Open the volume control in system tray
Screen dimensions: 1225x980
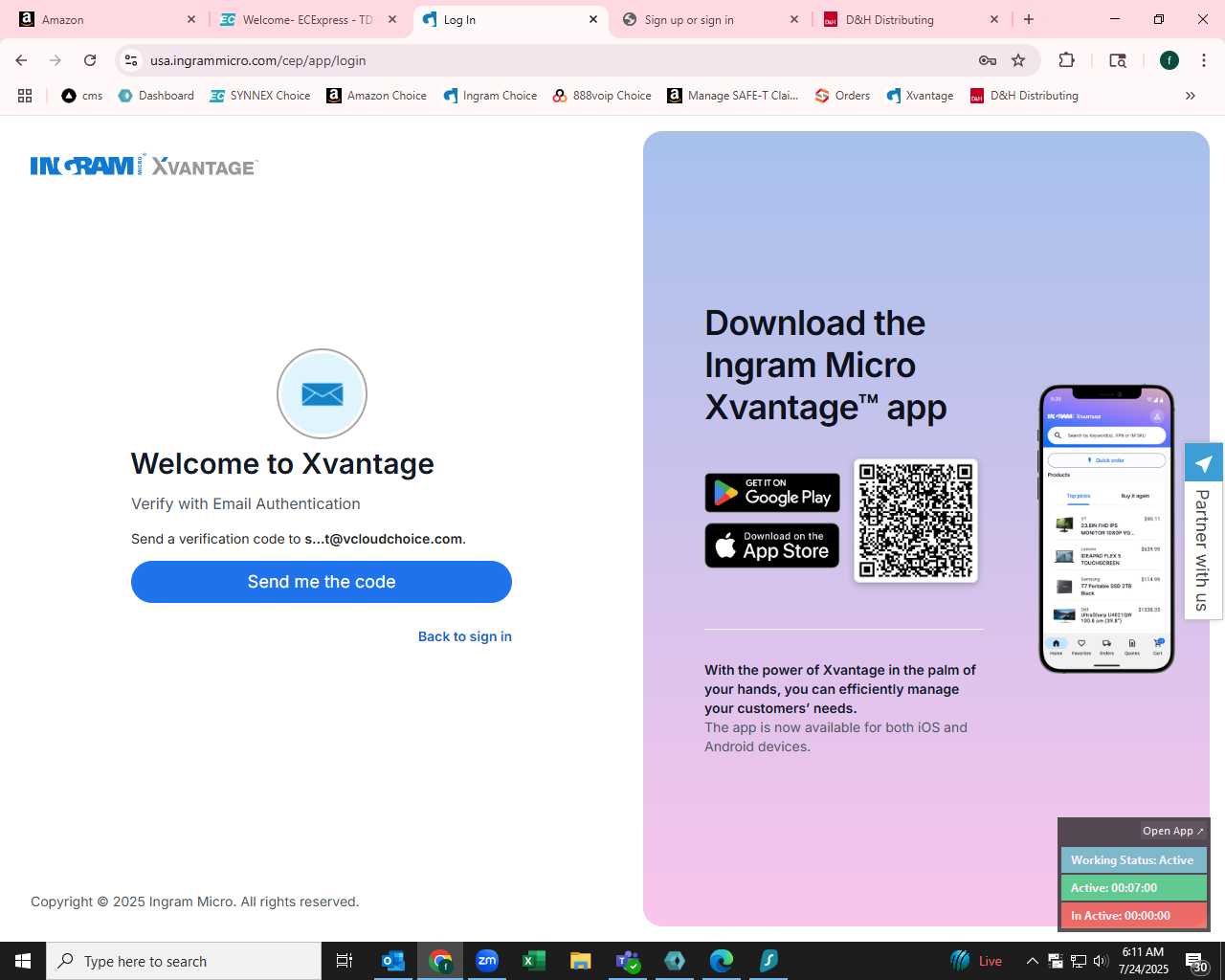click(x=1100, y=961)
